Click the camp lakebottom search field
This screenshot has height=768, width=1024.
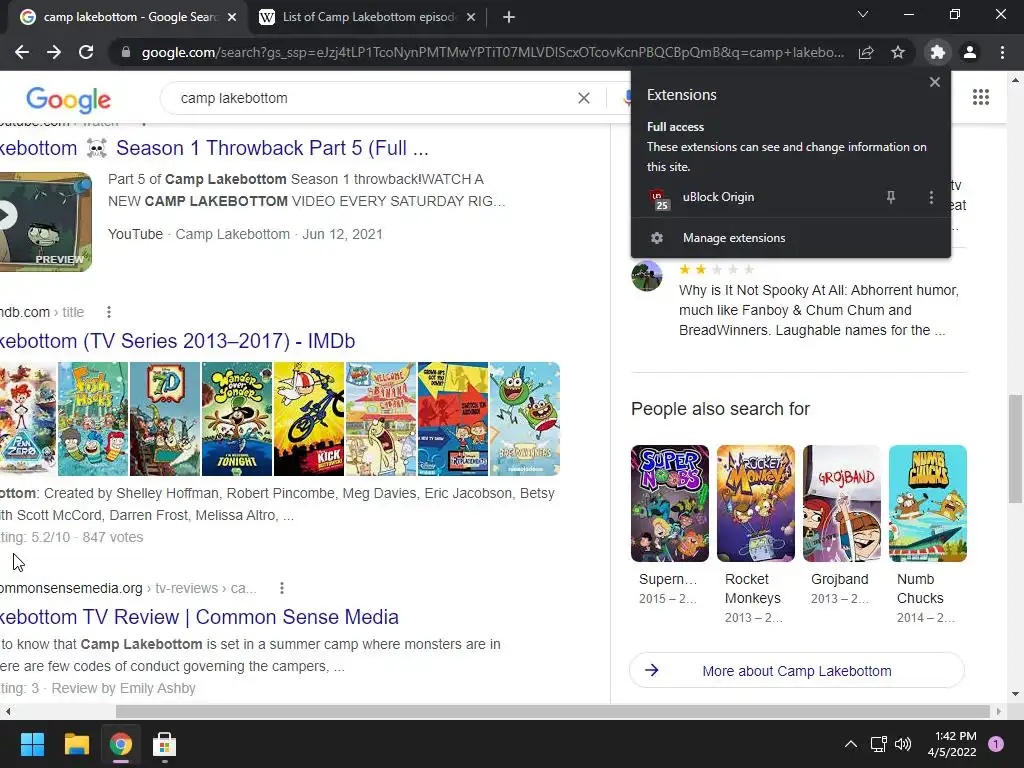point(372,98)
